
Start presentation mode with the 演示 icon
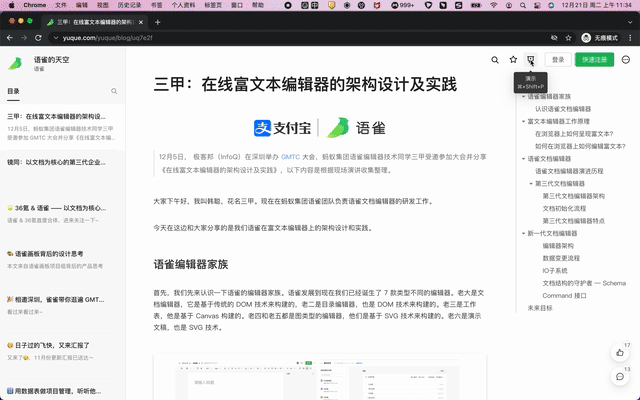531,60
